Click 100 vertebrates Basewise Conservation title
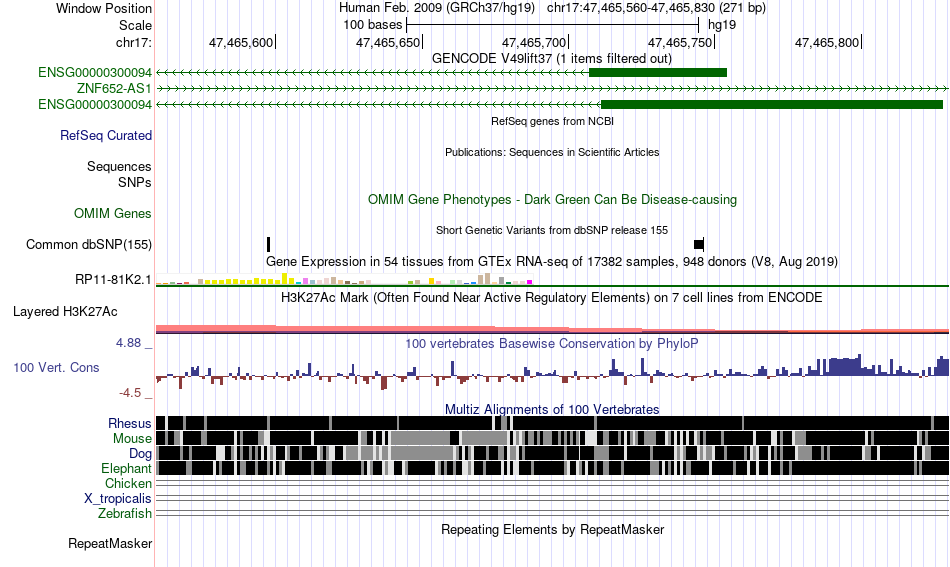The width and height of the screenshot is (950, 567). pos(552,343)
